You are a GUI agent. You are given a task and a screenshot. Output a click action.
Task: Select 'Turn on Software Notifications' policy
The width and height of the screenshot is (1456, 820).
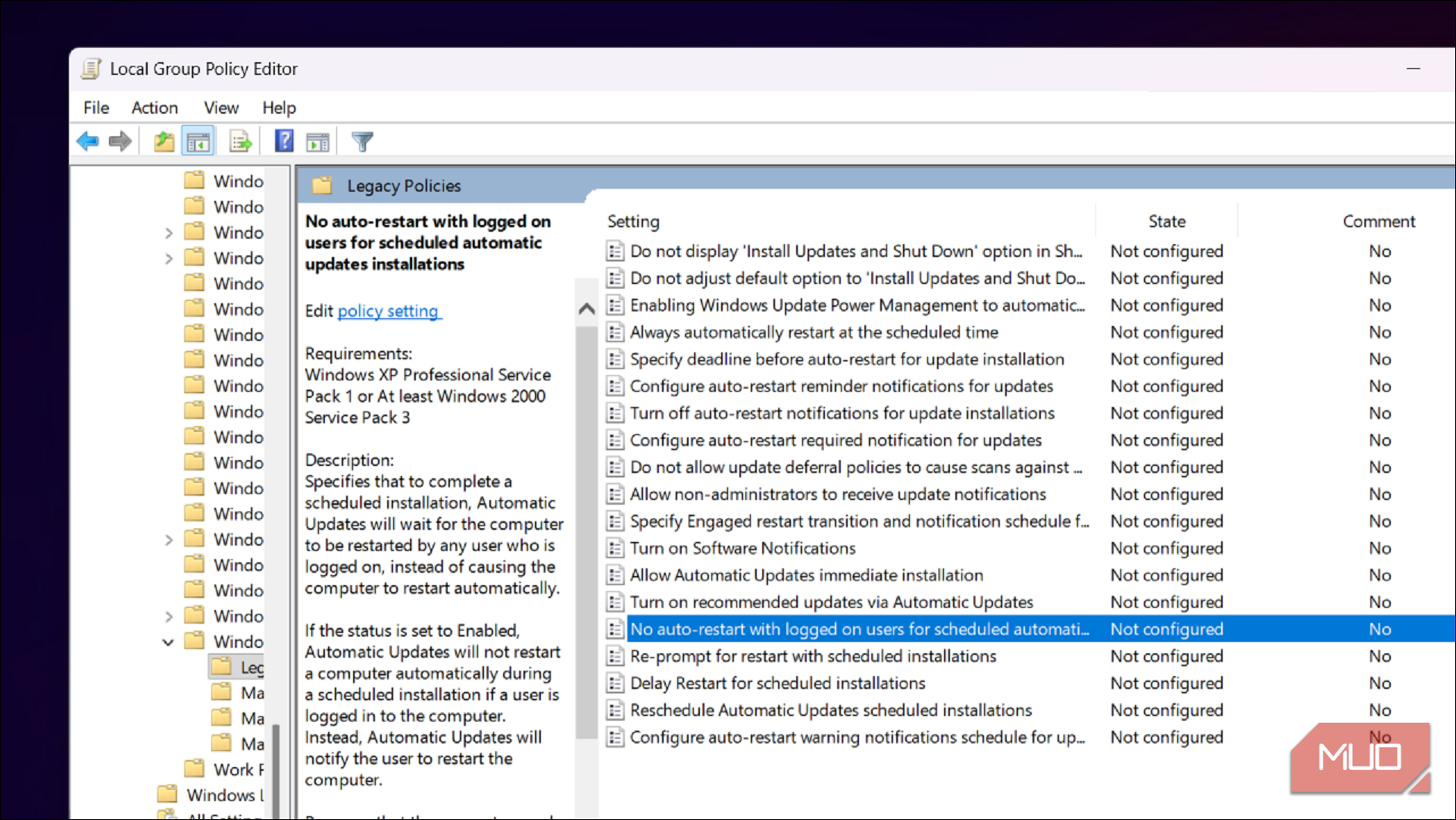(x=742, y=548)
